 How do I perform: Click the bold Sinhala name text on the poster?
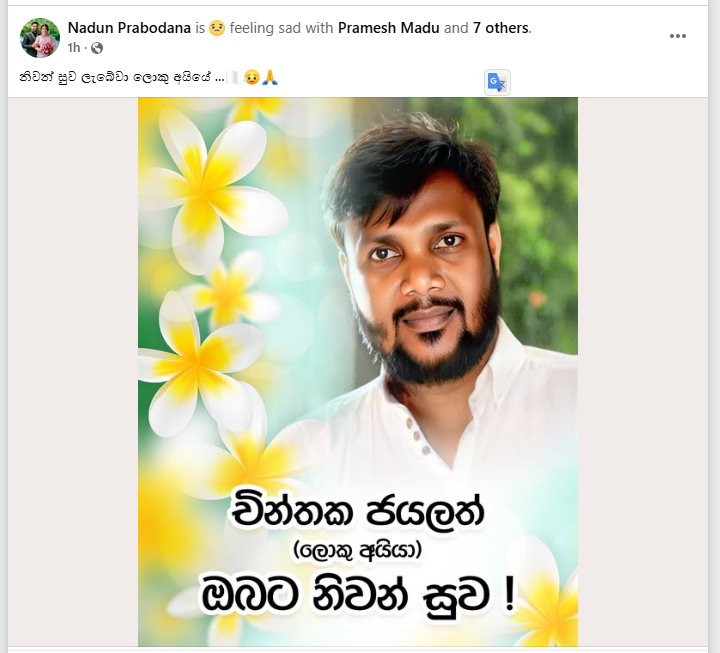coord(357,511)
